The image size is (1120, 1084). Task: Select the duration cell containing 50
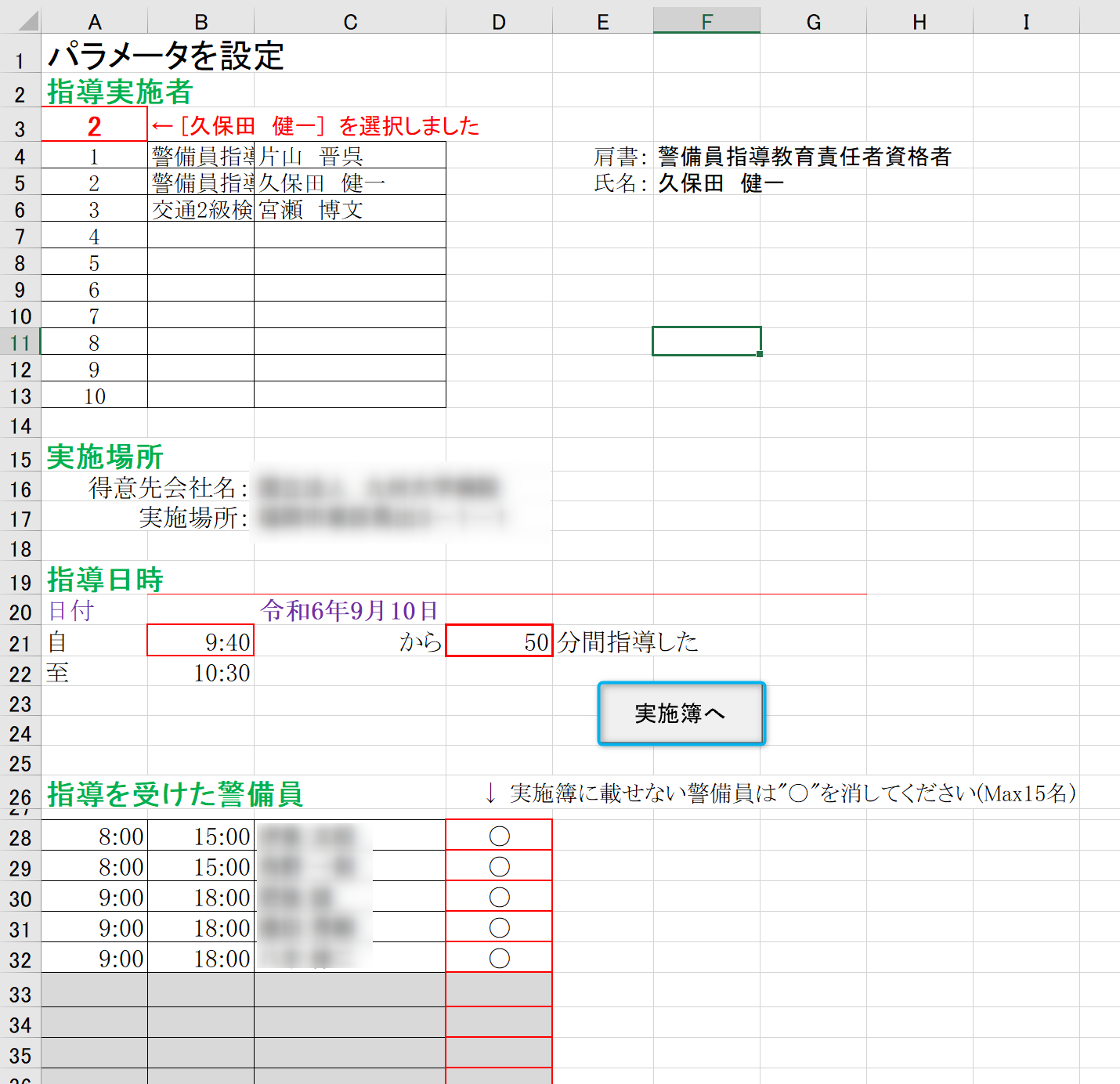pos(499,641)
